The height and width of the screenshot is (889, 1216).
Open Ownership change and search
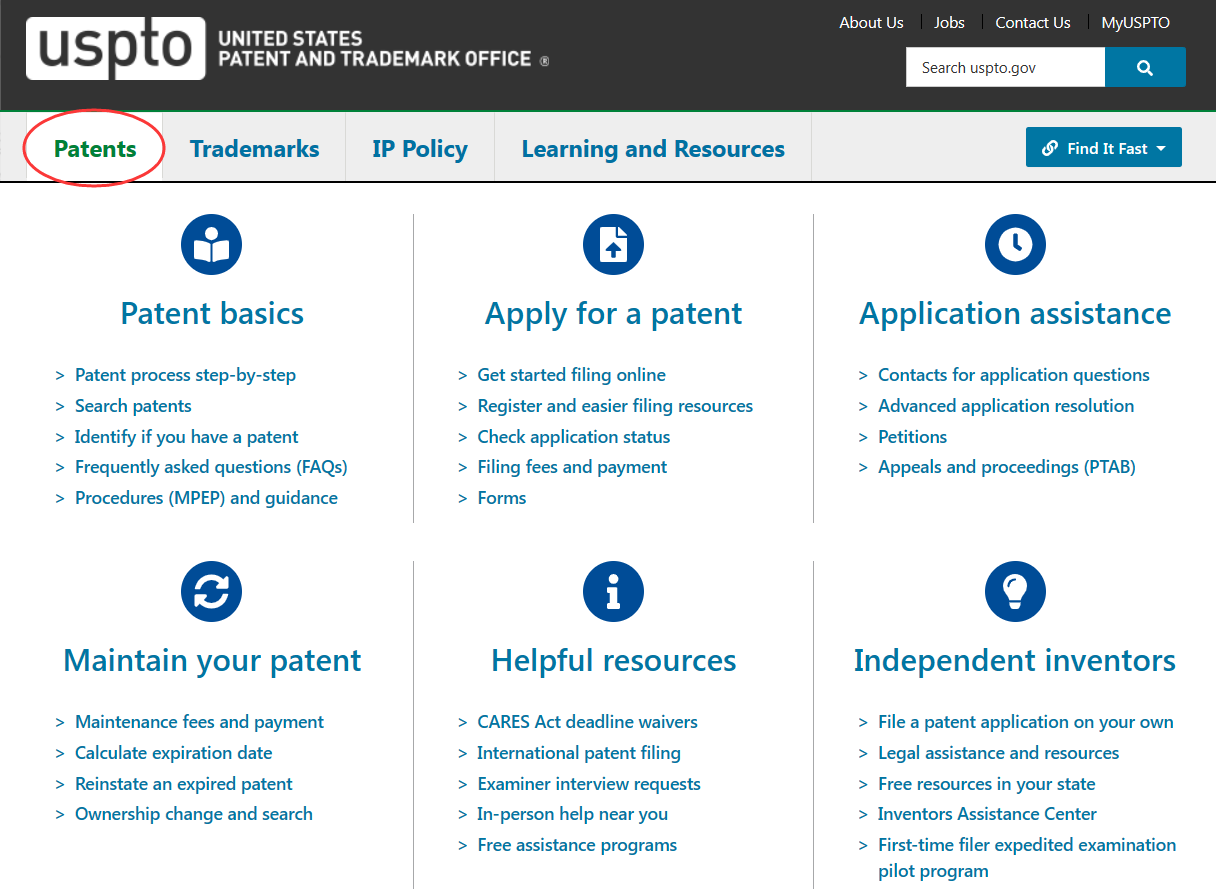coord(194,814)
